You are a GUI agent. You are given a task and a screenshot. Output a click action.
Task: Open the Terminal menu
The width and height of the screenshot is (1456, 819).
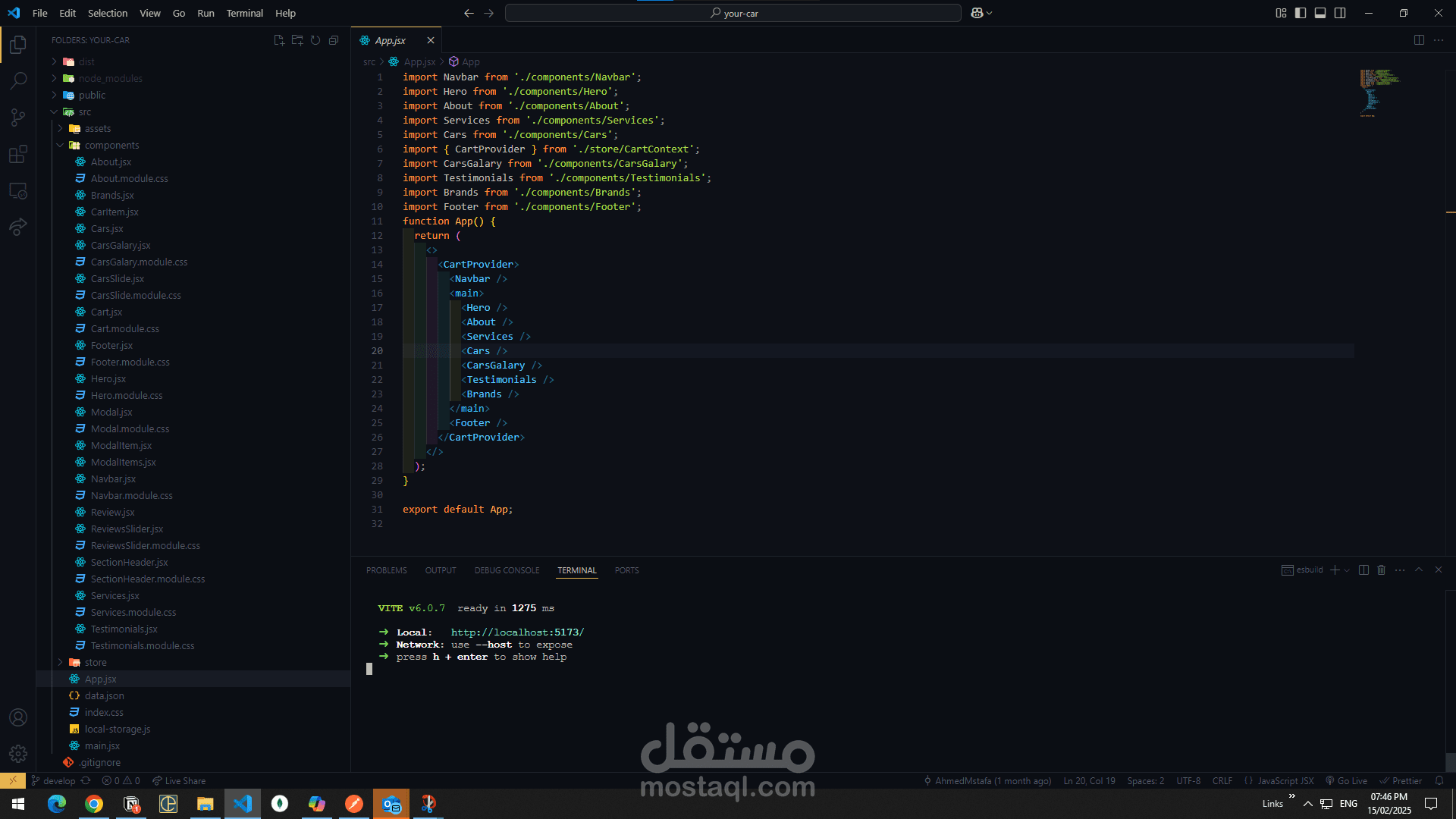pos(244,13)
